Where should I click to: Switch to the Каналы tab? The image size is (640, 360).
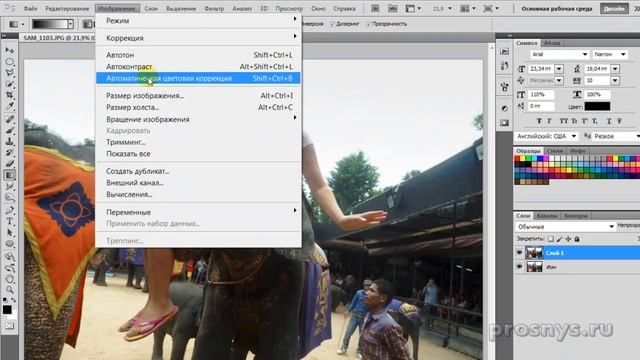tap(547, 216)
